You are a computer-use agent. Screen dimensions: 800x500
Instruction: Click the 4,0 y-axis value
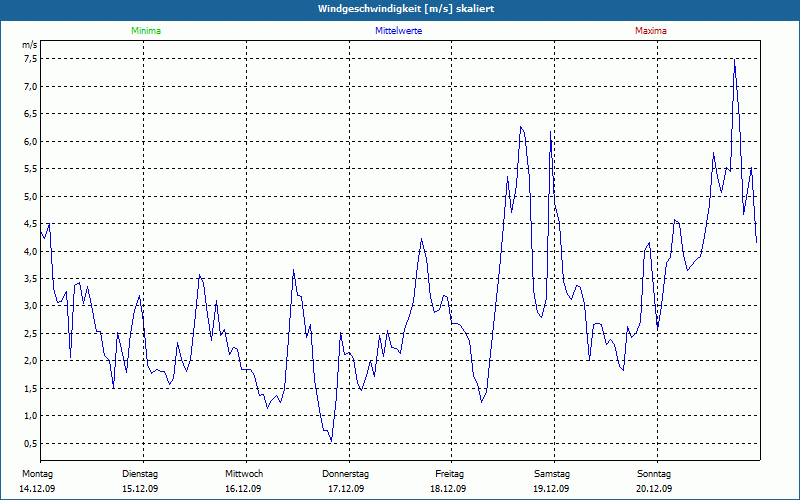pos(31,251)
